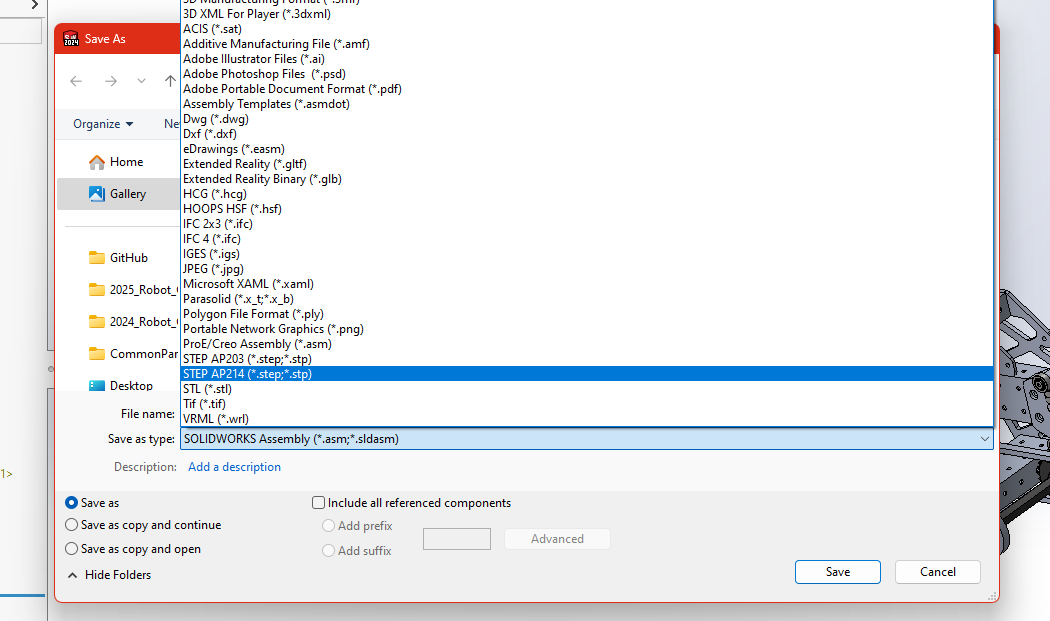1050x621 pixels.
Task: Select Extended Reality Binary (*.glb) type
Action: (587, 179)
